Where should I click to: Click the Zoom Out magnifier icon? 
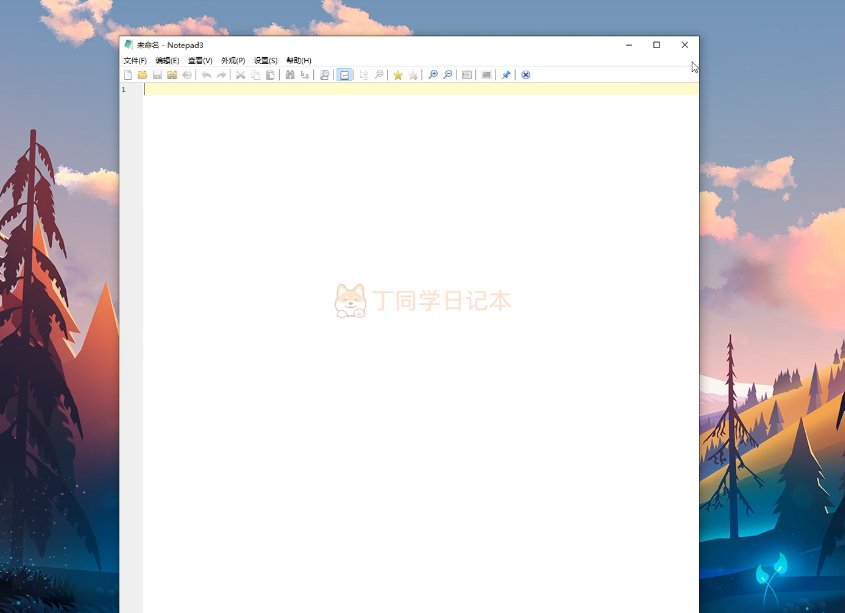(x=447, y=75)
